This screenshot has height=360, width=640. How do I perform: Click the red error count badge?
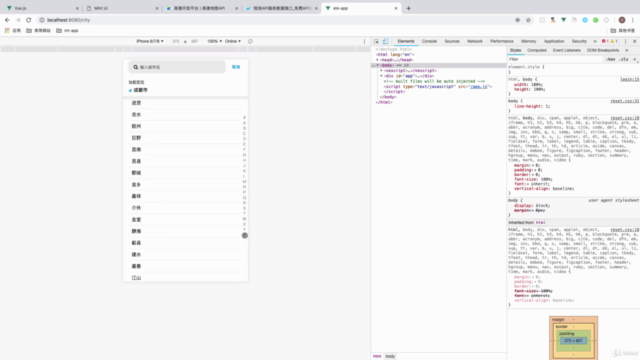[605, 41]
